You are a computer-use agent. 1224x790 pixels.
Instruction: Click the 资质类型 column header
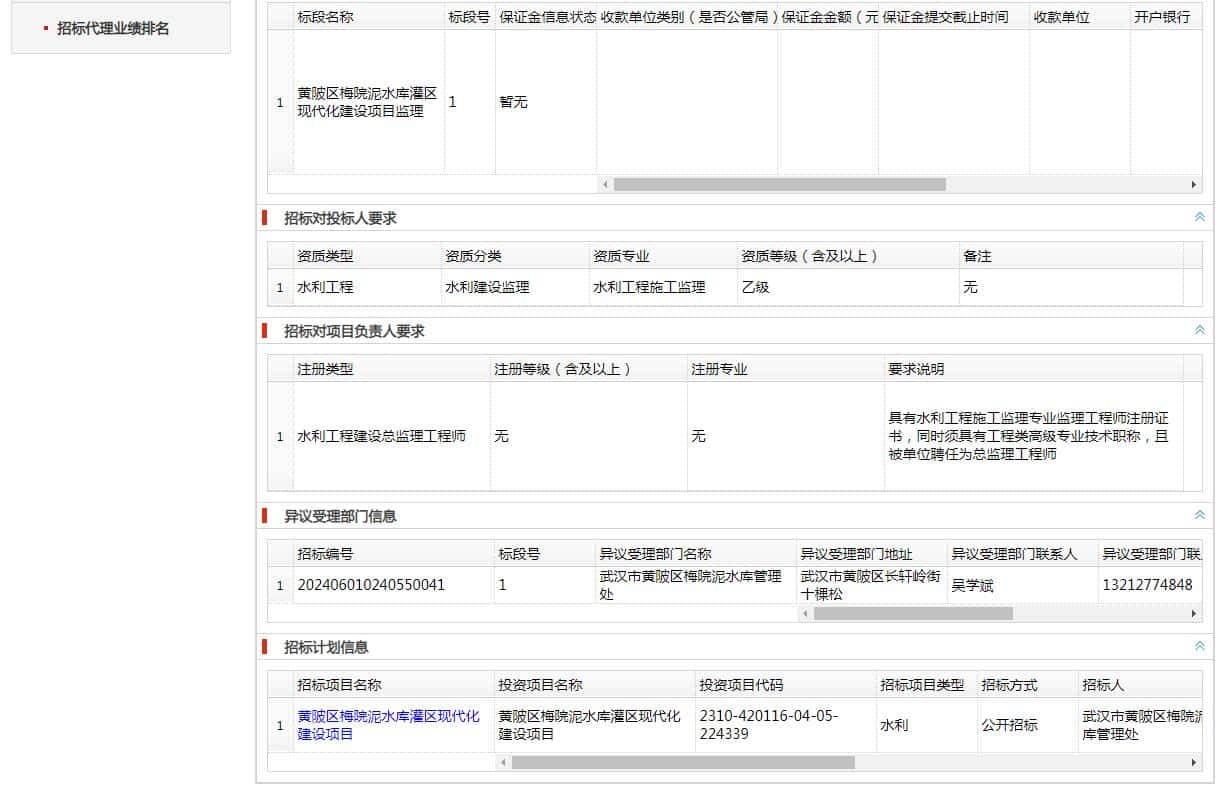click(x=325, y=256)
